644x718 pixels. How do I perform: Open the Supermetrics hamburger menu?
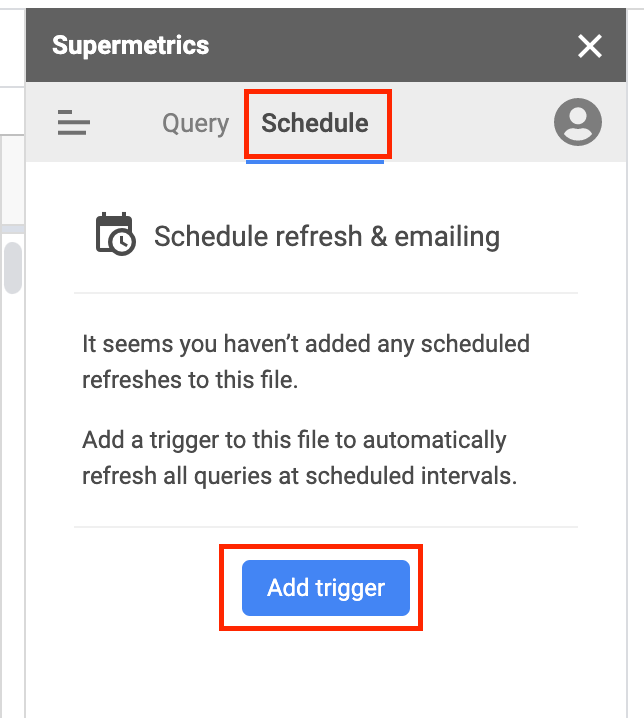coord(74,124)
